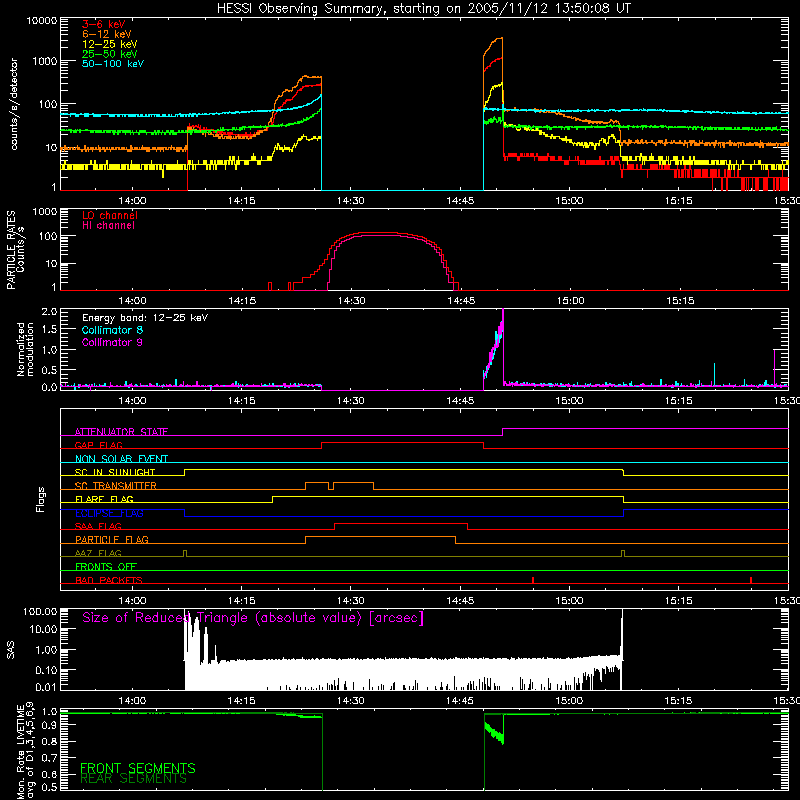Click the NON SOLAR EVENT flag label
800x800 pixels.
coord(121,459)
